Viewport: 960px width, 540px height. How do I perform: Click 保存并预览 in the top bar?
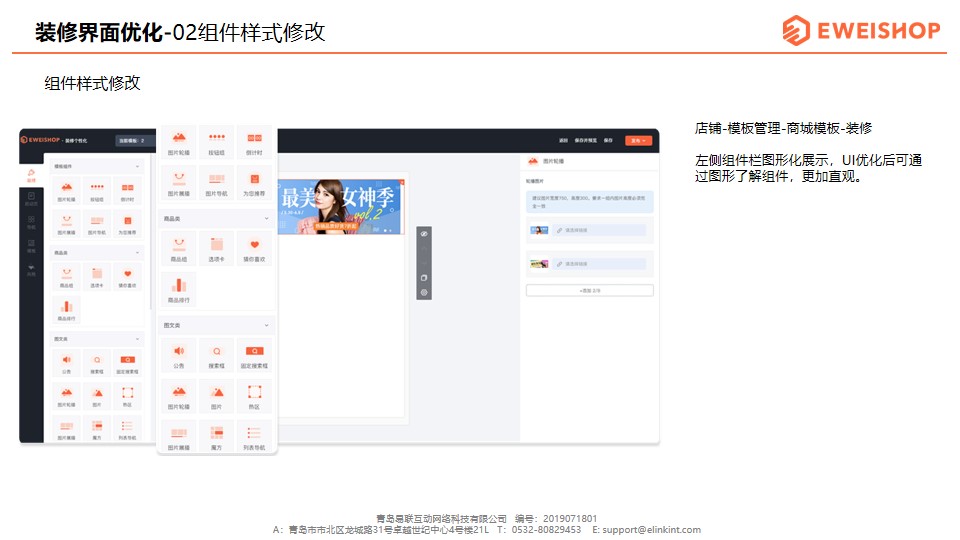tap(586, 141)
